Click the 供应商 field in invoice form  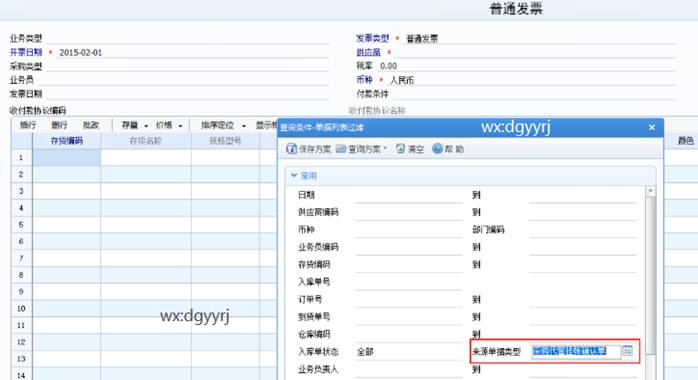point(536,53)
